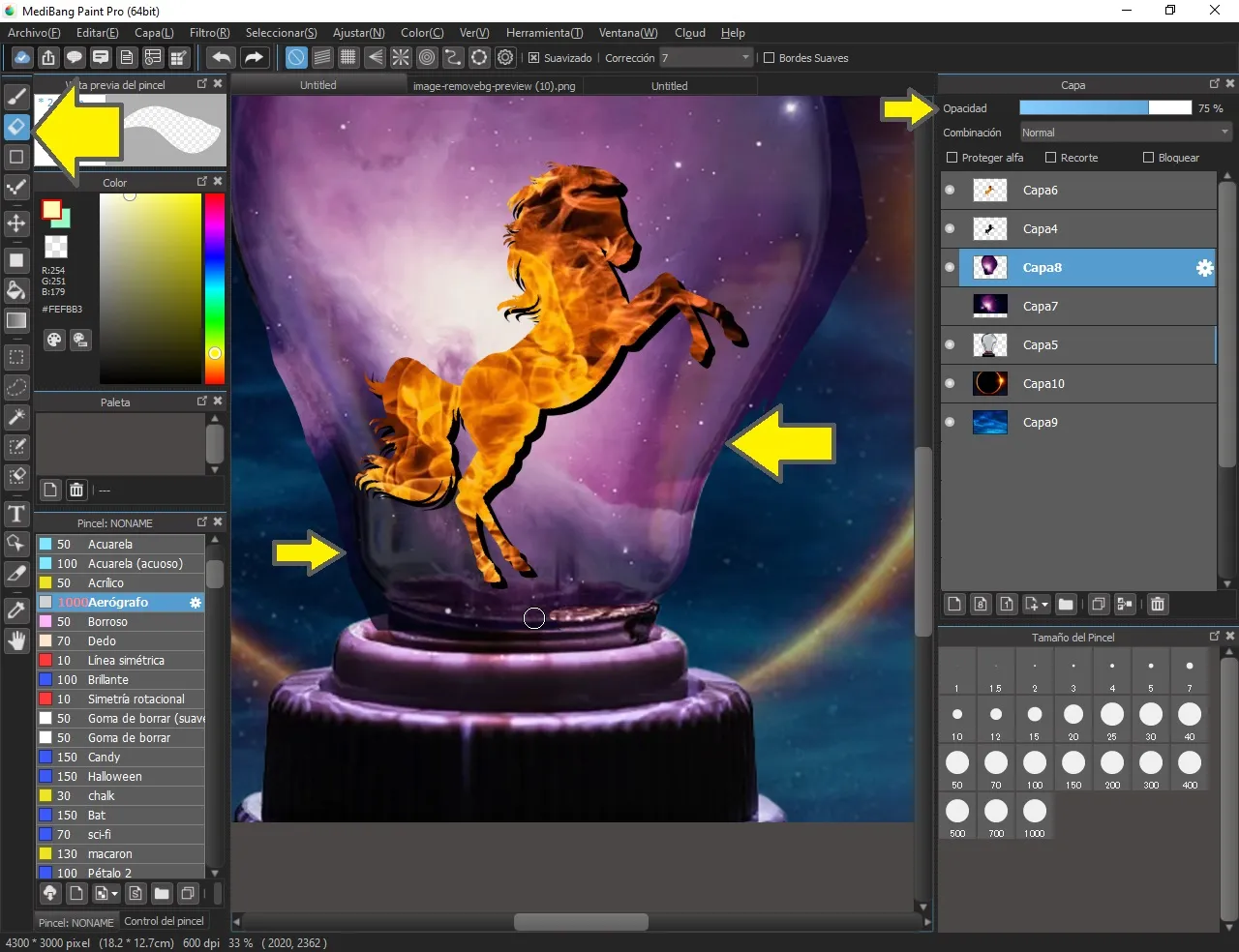Delete the layer with the trash icon
The height and width of the screenshot is (952, 1239).
tap(1157, 604)
